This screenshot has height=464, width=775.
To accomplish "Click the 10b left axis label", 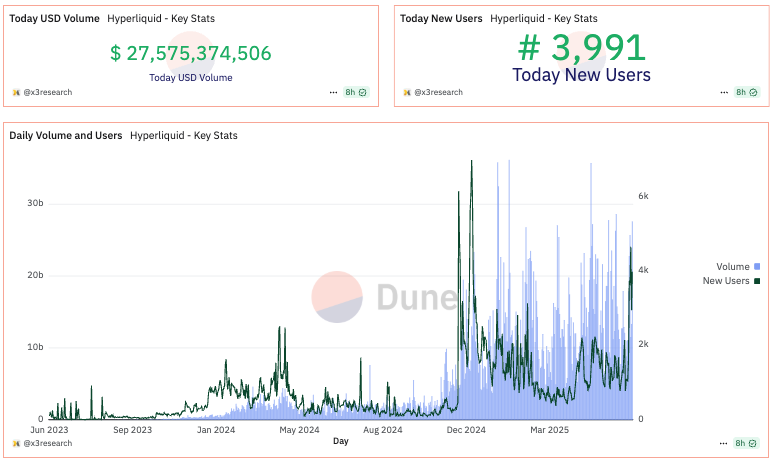I will pyautogui.click(x=35, y=347).
